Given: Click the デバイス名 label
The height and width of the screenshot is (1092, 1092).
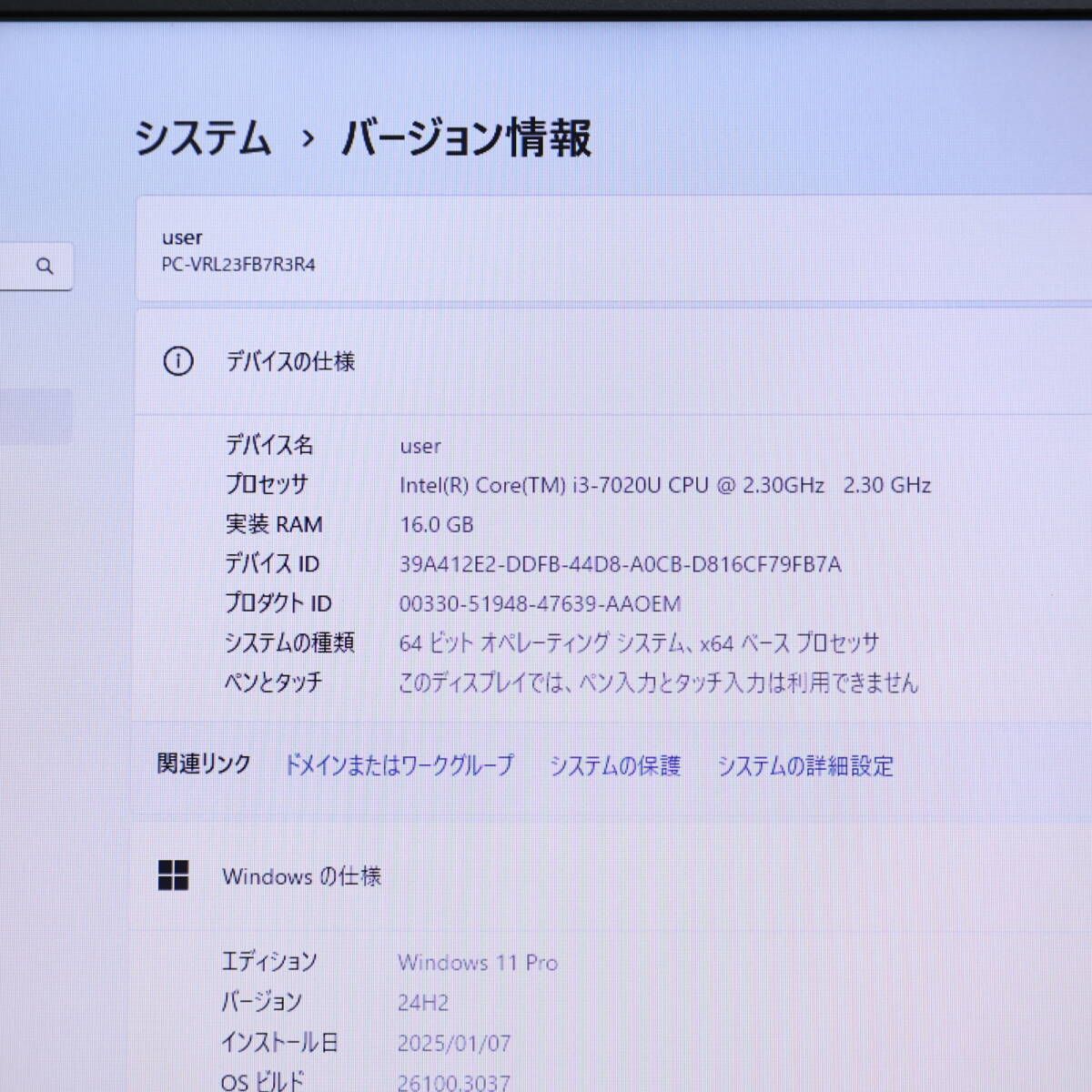Looking at the screenshot, I should (x=269, y=445).
